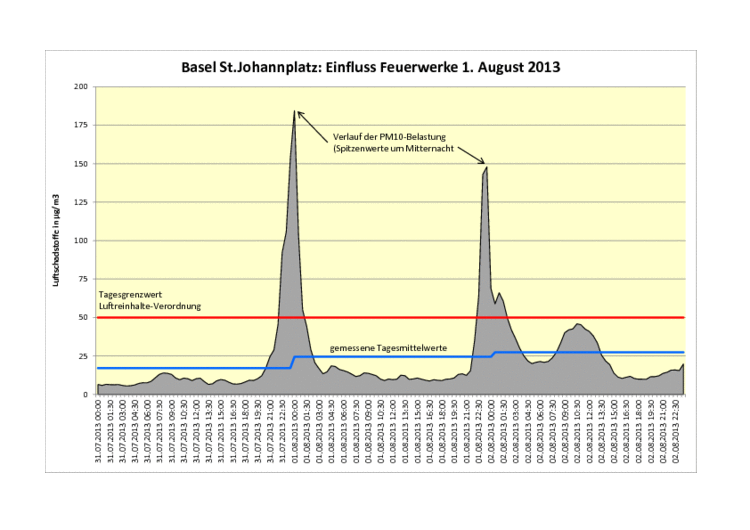The width and height of the screenshot is (750, 530).
Task: Click the arrow pointing to the second peak
Action: coord(468,155)
